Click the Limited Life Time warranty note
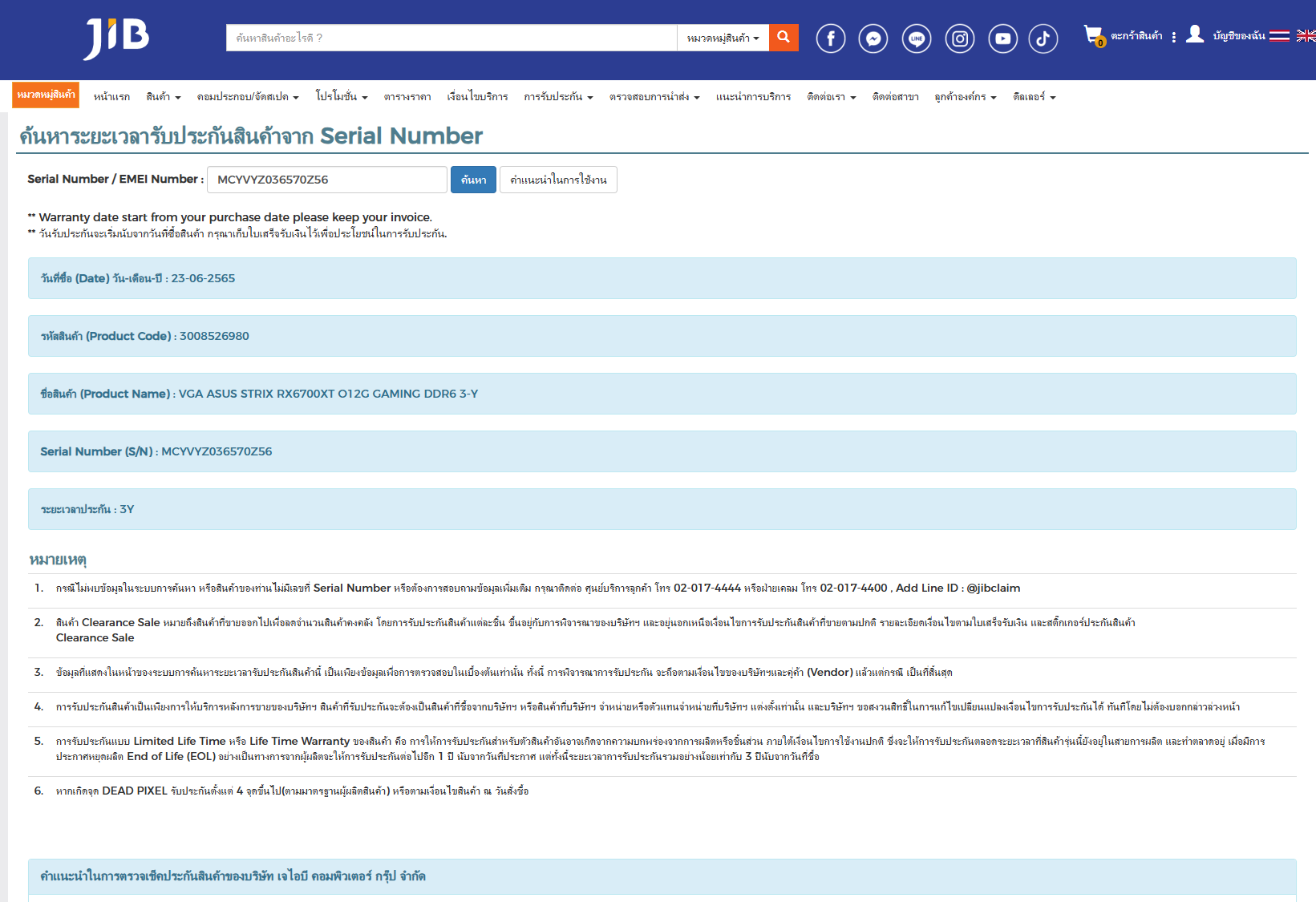1316x902 pixels. [x=660, y=749]
